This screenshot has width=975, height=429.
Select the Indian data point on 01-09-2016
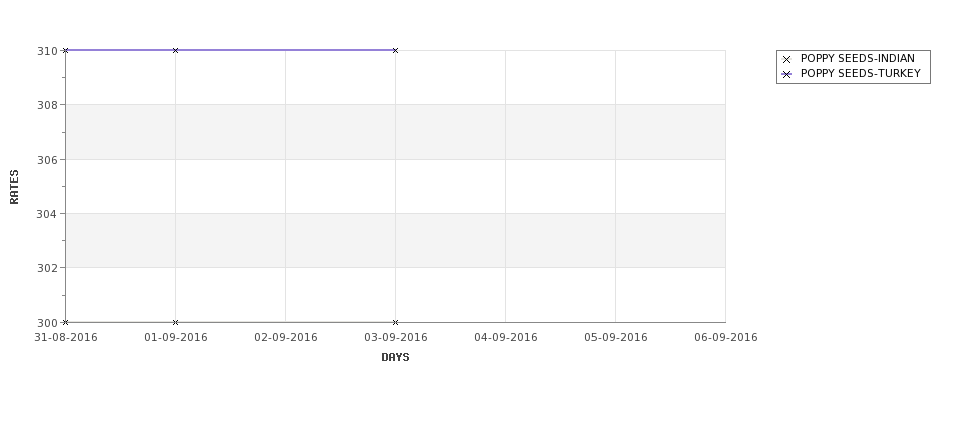pos(175,322)
